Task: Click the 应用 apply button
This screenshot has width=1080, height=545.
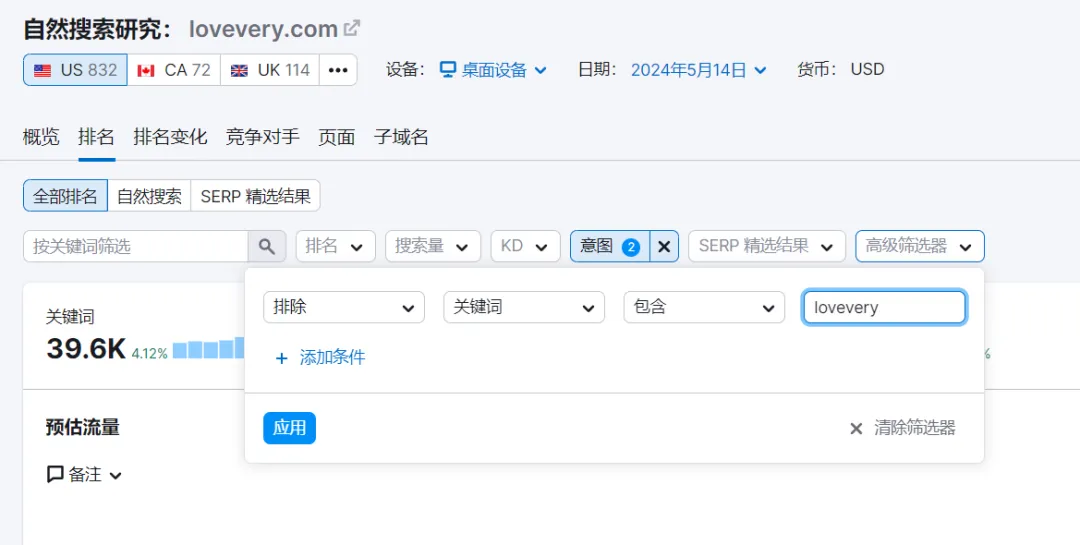Action: coord(289,428)
